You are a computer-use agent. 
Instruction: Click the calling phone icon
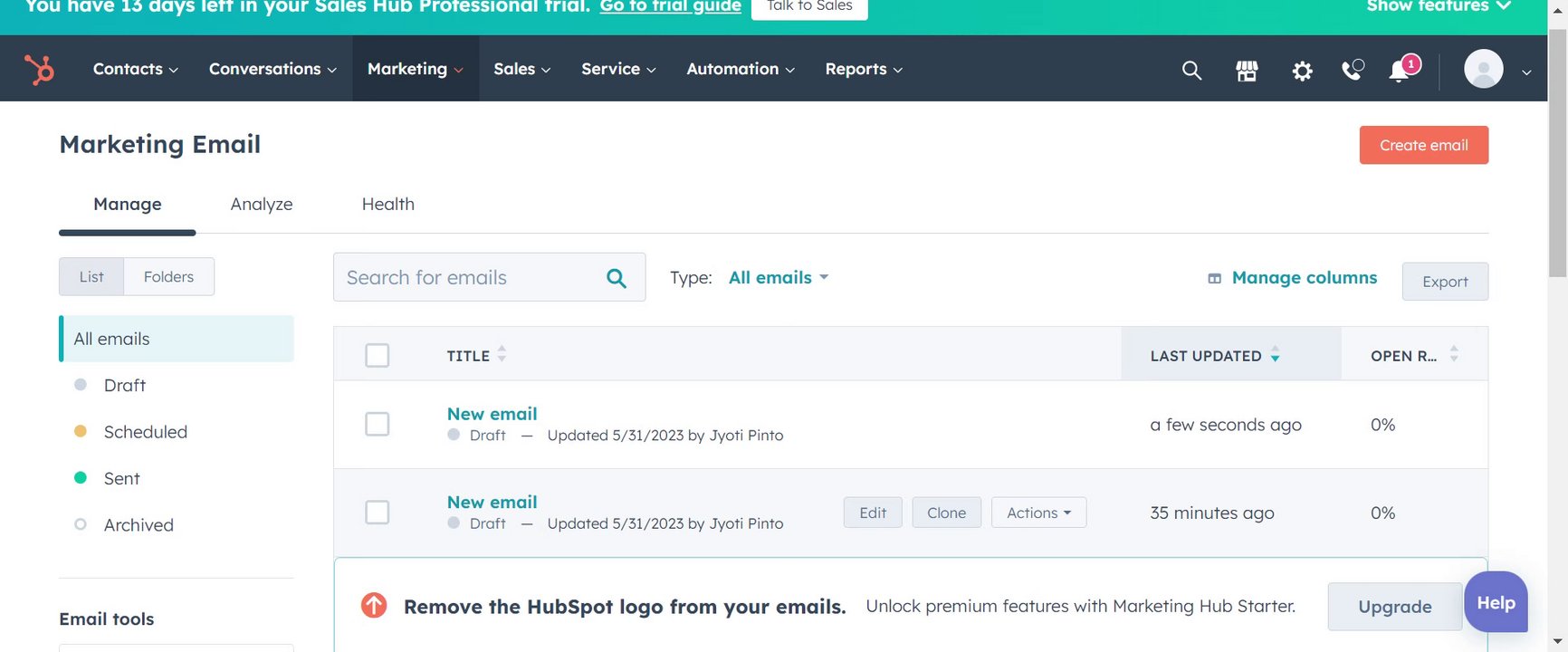(1353, 70)
